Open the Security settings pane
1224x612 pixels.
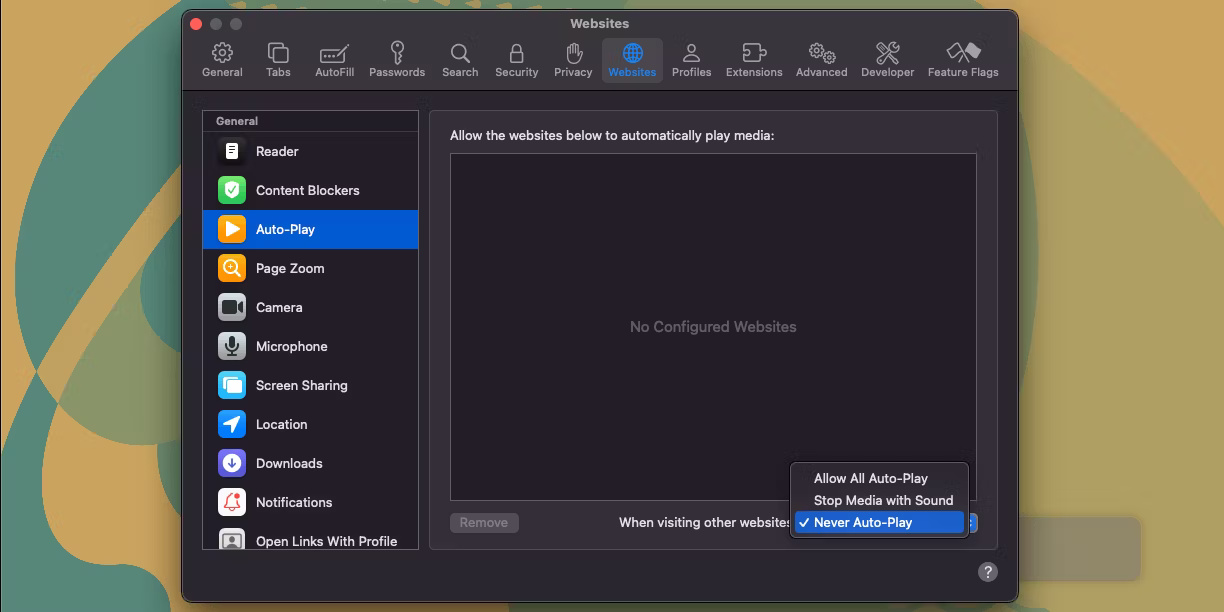(516, 58)
